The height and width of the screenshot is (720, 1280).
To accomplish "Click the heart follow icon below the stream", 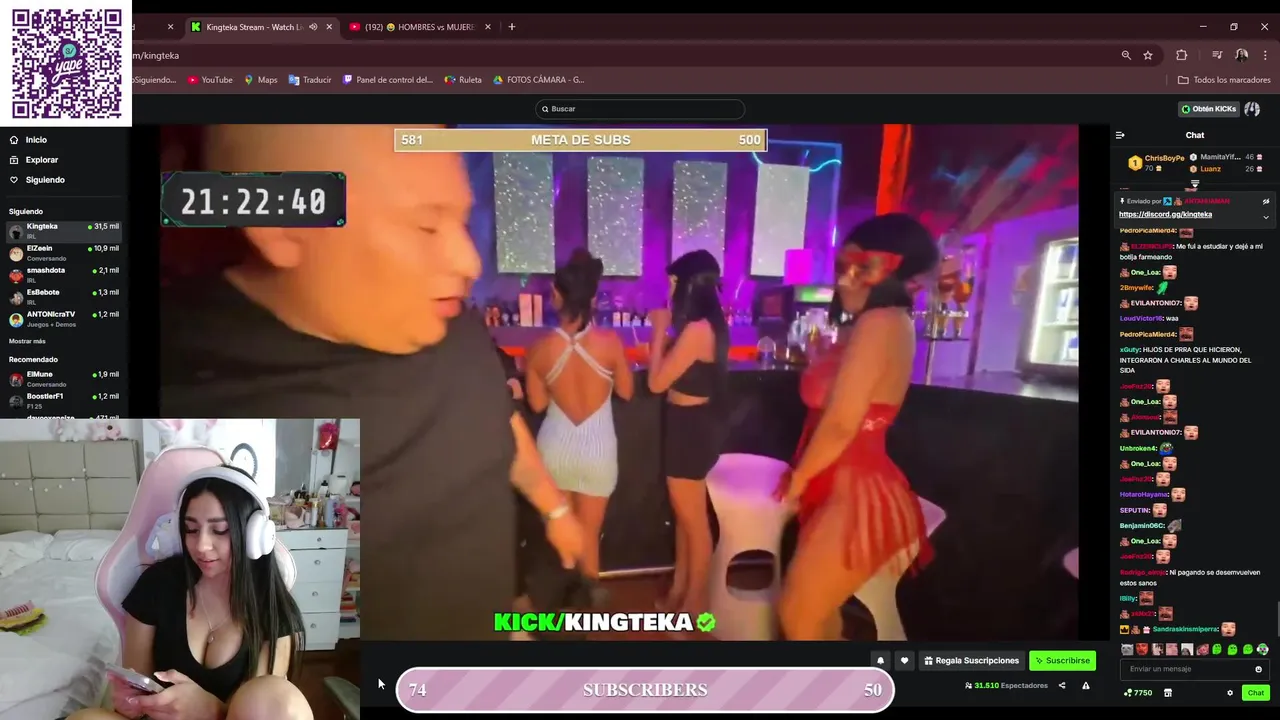I will [904, 661].
